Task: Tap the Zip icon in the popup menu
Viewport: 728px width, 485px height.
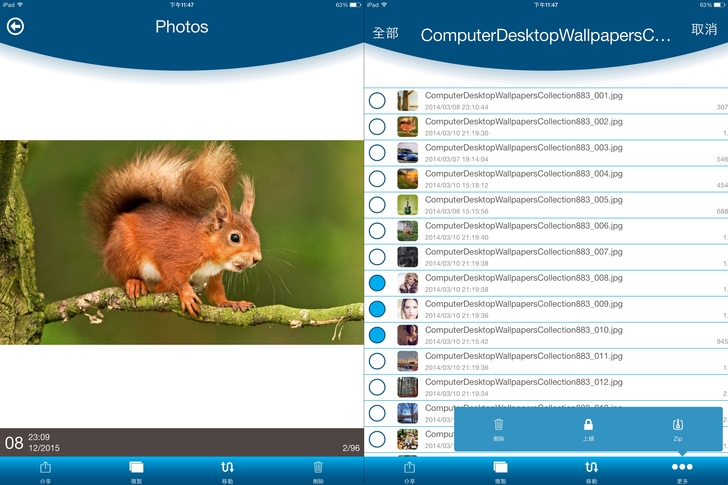Action: coord(677,427)
